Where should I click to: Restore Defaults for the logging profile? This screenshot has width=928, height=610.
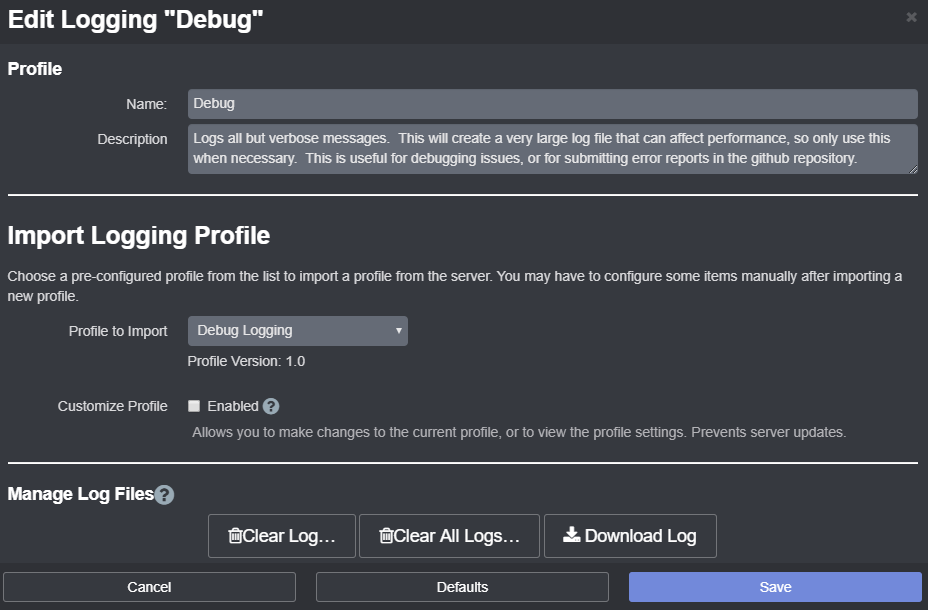(462, 587)
